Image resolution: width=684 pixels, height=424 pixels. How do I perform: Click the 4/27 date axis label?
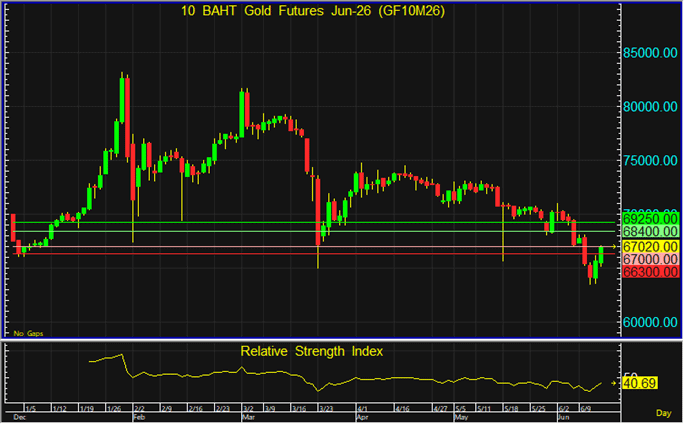(x=440, y=409)
